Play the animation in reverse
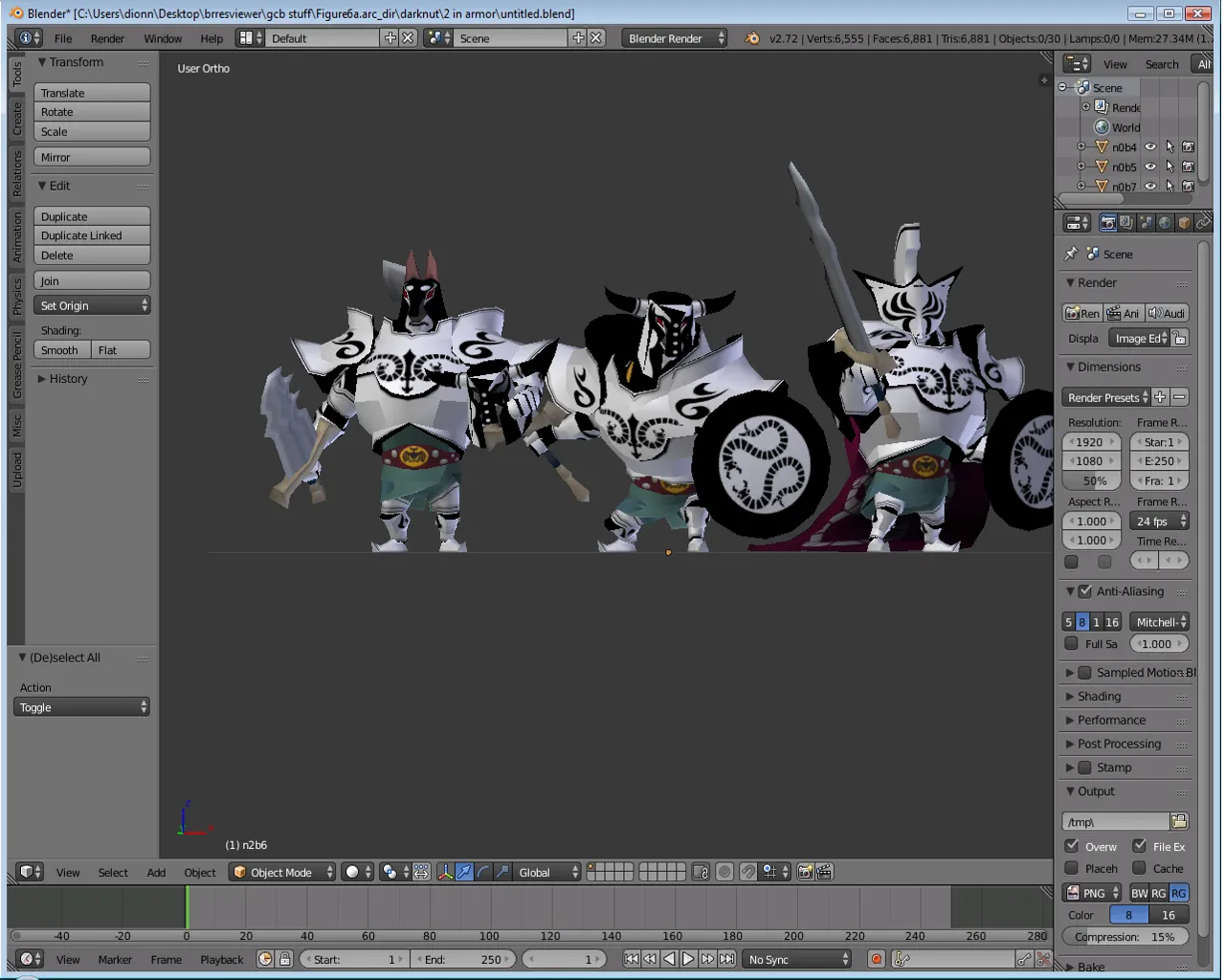 pyautogui.click(x=669, y=959)
